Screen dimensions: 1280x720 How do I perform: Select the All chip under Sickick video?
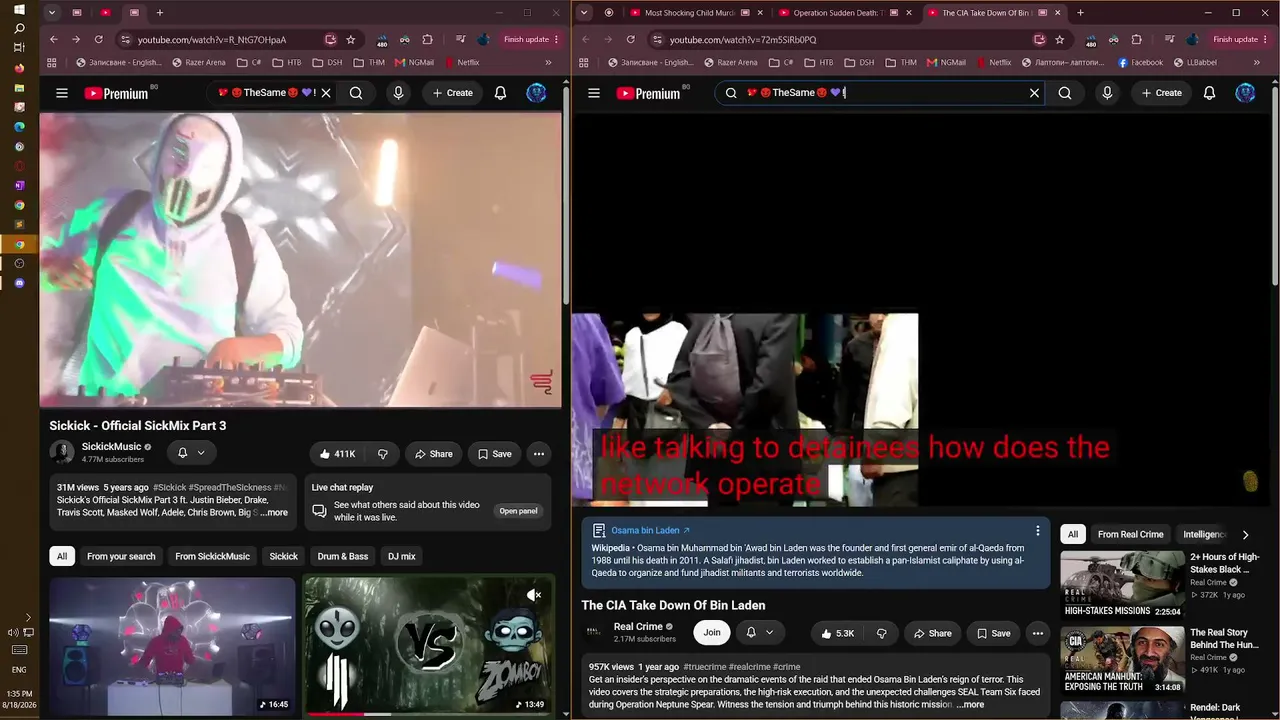point(62,556)
